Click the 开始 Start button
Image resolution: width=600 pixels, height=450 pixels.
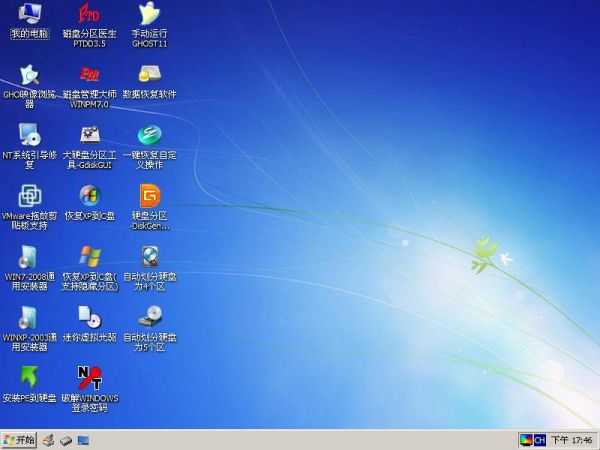(20, 440)
